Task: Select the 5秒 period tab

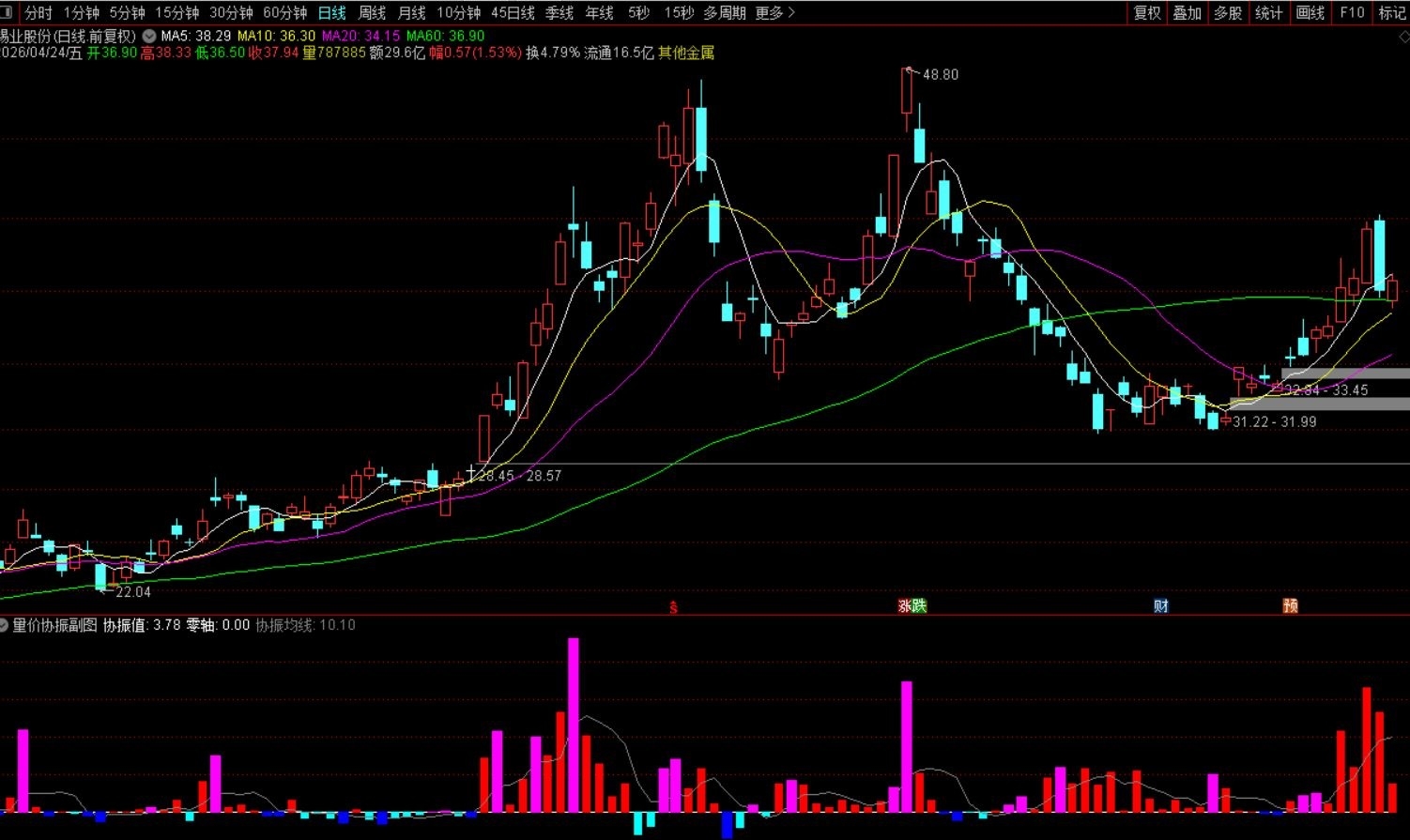Action: click(x=638, y=12)
